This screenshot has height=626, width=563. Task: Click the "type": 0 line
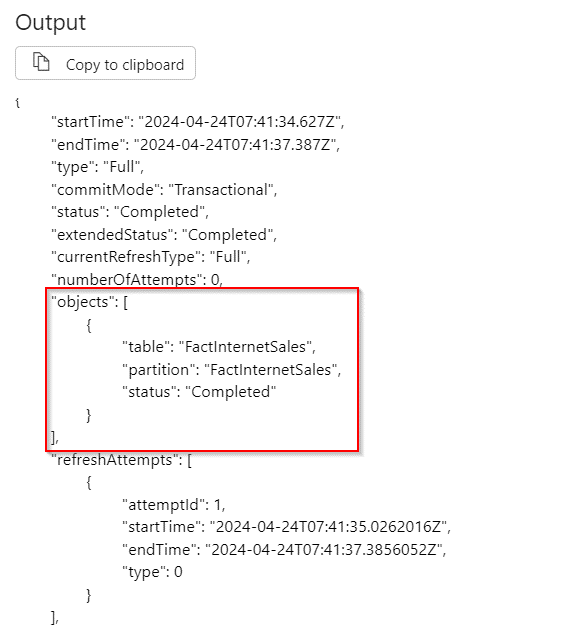pyautogui.click(x=153, y=572)
